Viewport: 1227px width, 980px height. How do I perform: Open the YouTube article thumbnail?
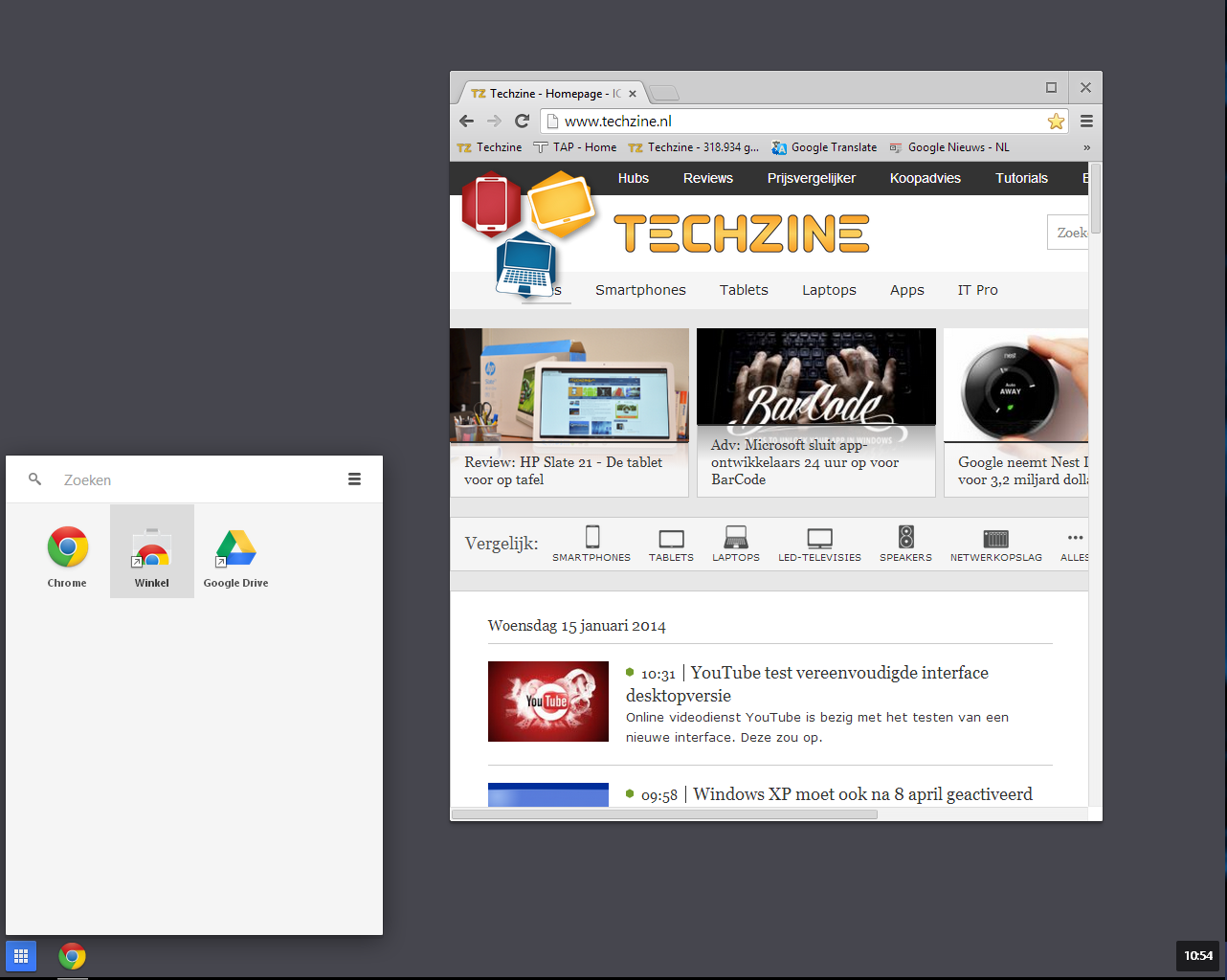(548, 702)
